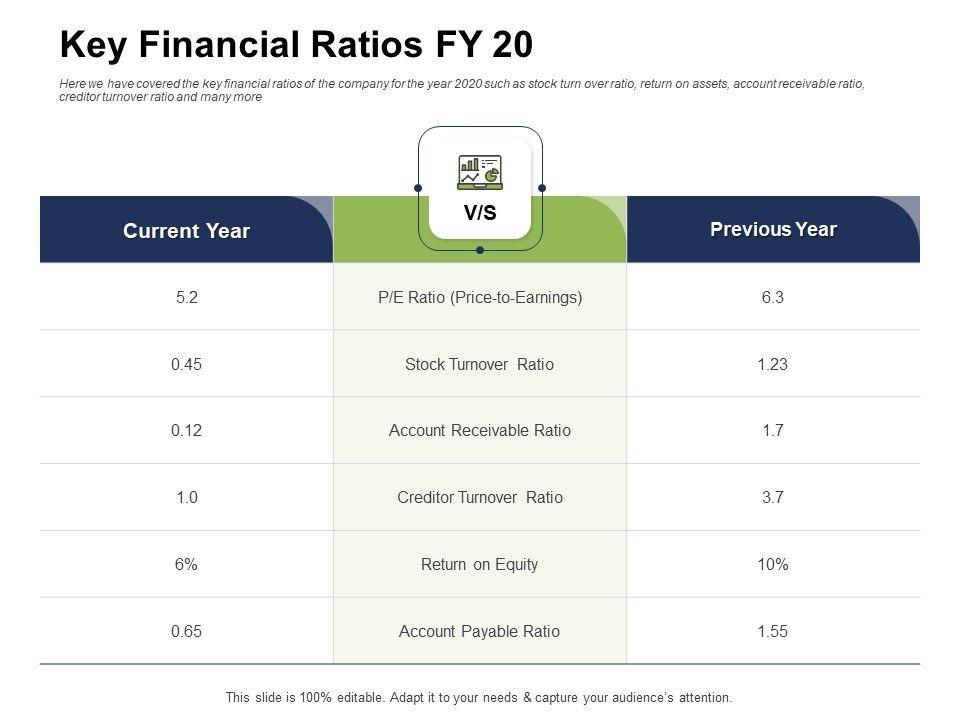
Task: Select the Stock Turnover Ratio cell
Action: [x=480, y=364]
